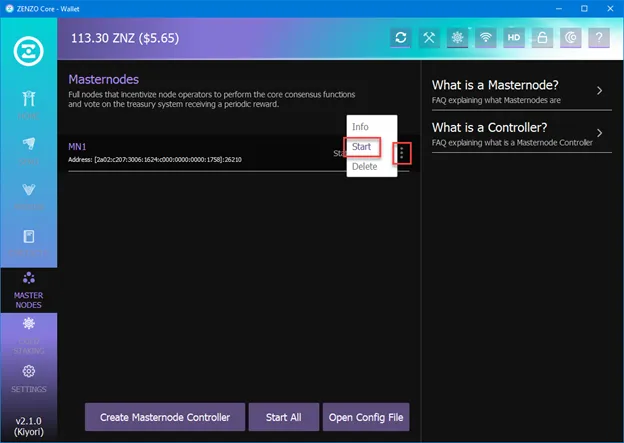The width and height of the screenshot is (624, 443).
Task: Click the 113.30 ZNZ balance text
Action: point(125,38)
